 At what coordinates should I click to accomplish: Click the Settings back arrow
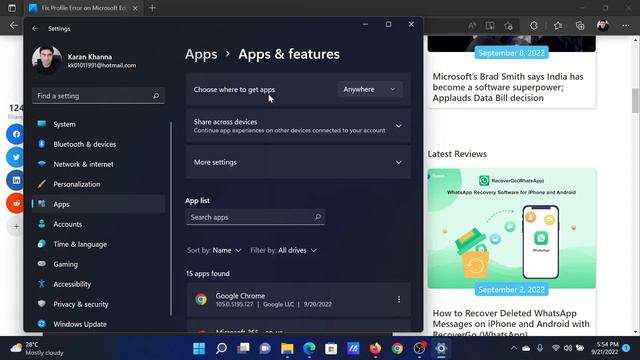(x=35, y=29)
